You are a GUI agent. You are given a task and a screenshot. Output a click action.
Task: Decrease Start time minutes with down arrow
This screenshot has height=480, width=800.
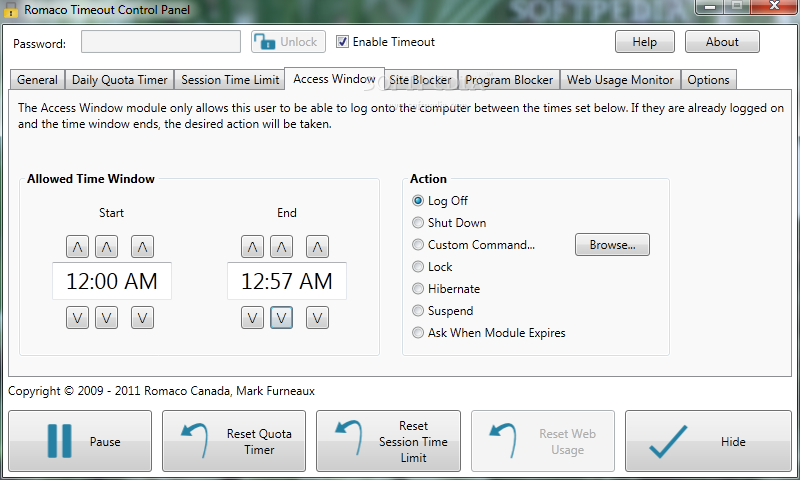106,318
